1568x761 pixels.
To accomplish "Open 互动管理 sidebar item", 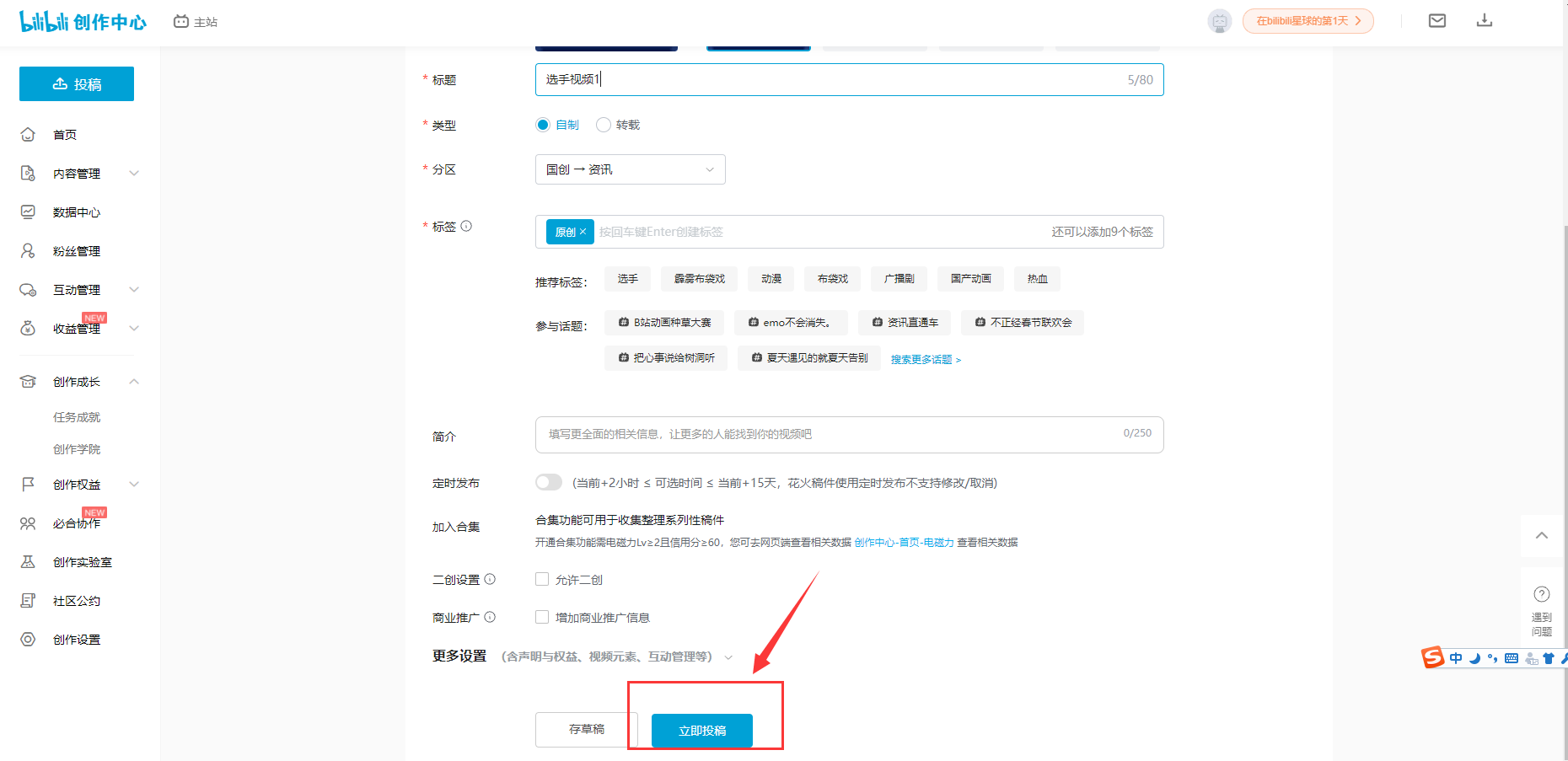I will (x=77, y=290).
